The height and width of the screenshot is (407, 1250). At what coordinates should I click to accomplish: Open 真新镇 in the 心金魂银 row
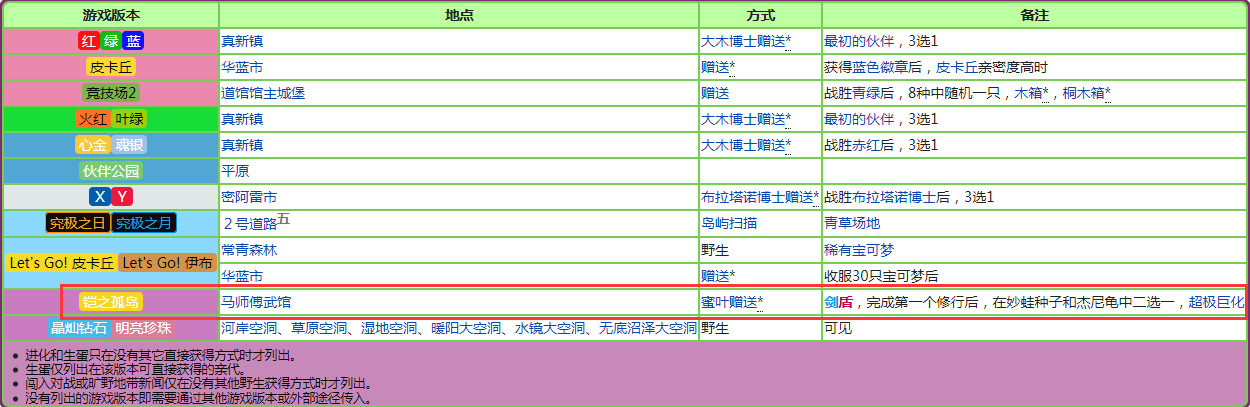[x=242, y=145]
